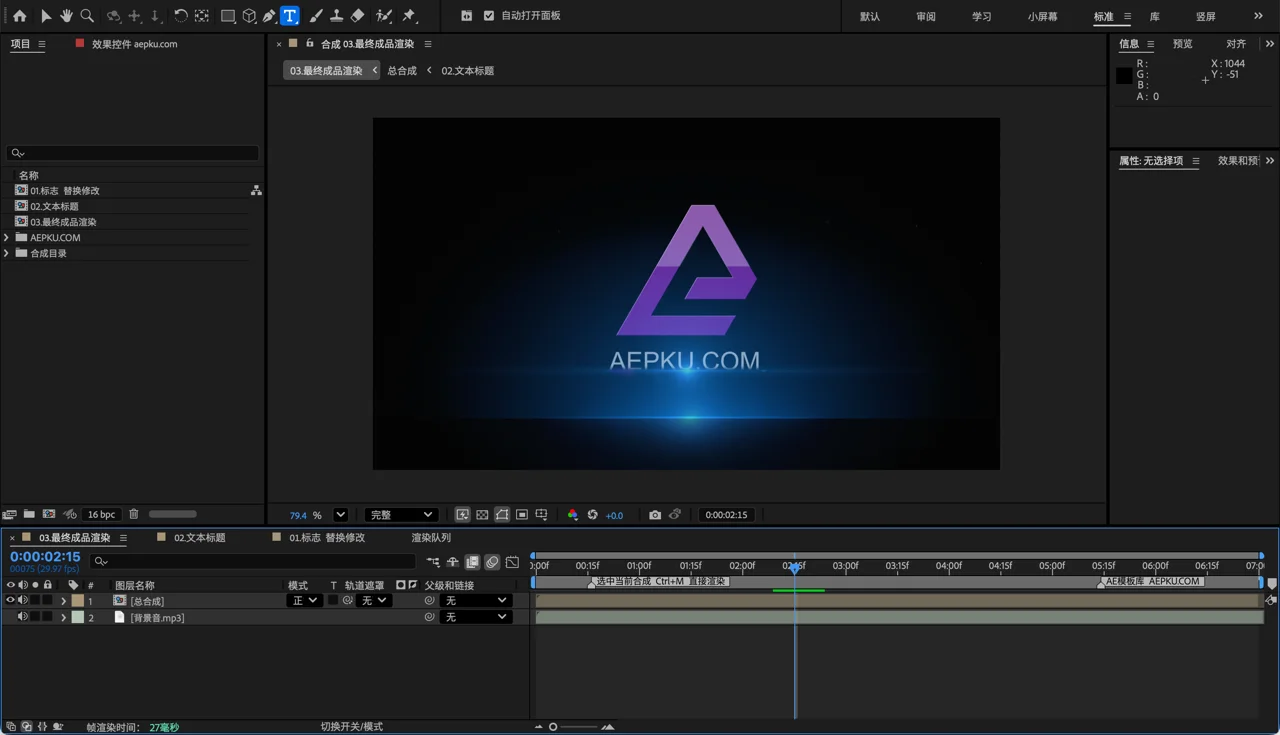Click the 16 bpc color depth button
The height and width of the screenshot is (735, 1280).
tap(101, 514)
